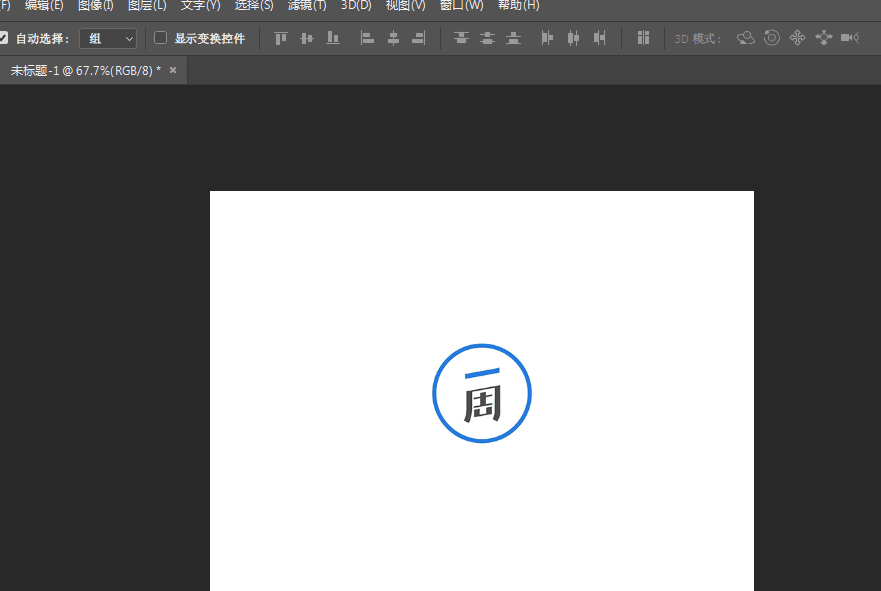
Task: Close the 未标题-1 document tab
Action: coord(173,70)
